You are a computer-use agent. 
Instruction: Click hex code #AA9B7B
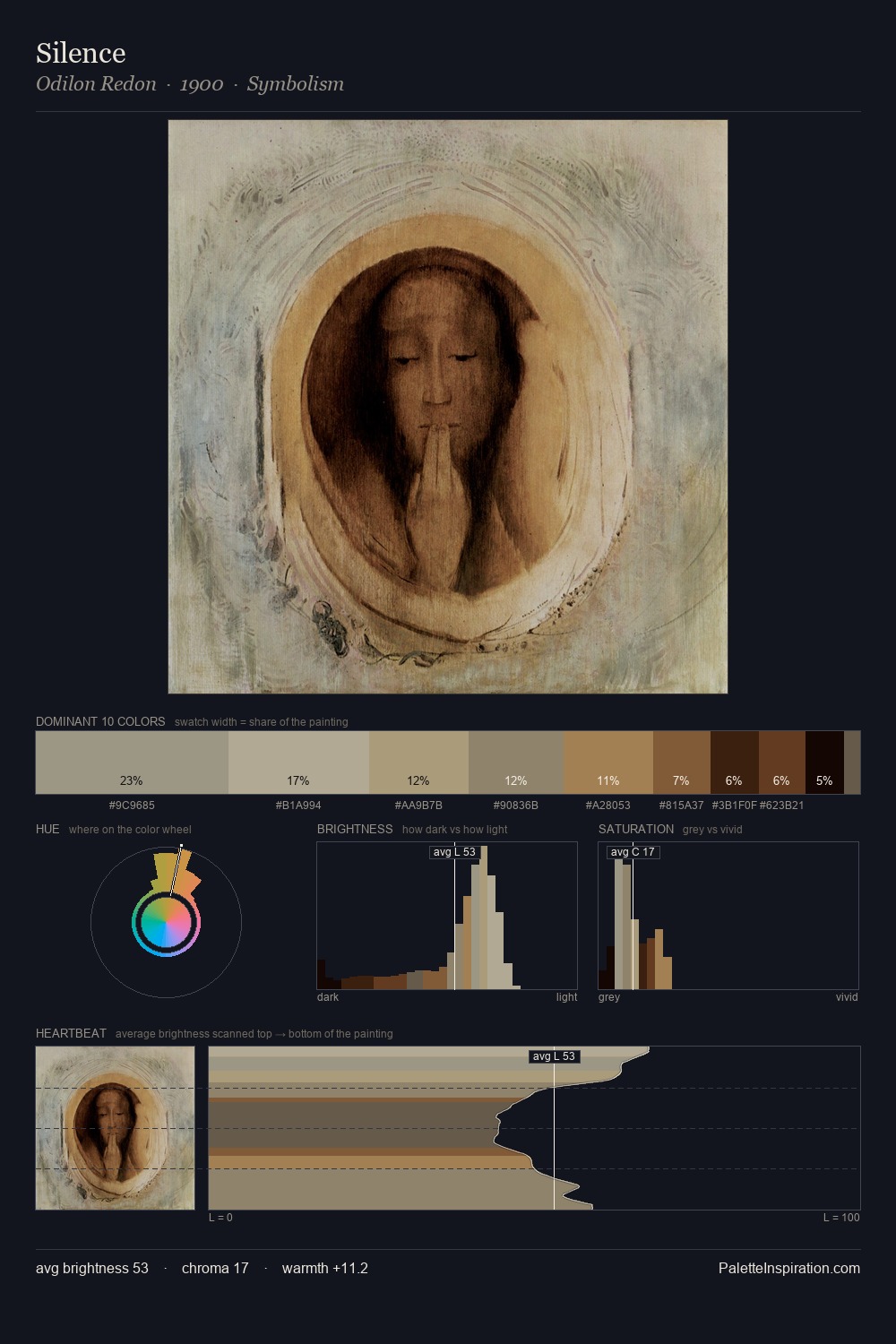(418, 805)
